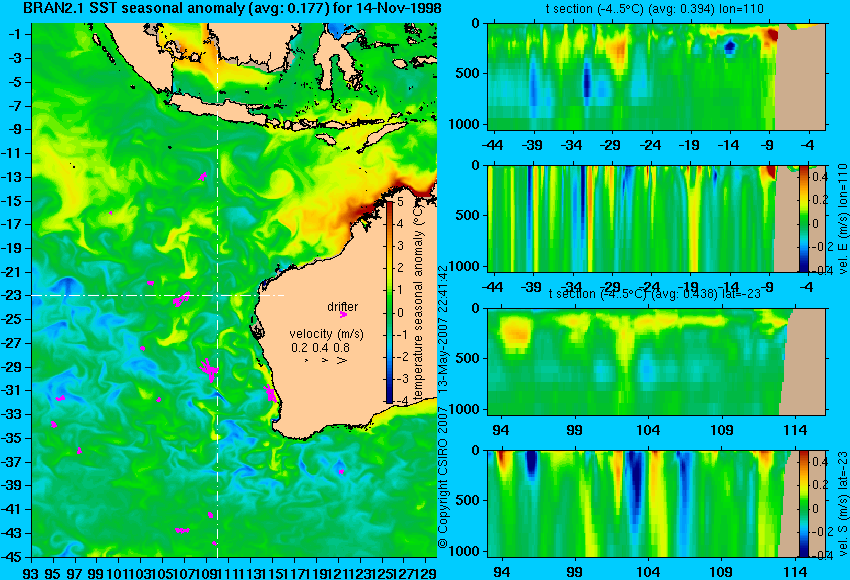The width and height of the screenshot is (850, 580).
Task: Click the '-1' tick on the map latitude axis
Action: tap(15, 34)
